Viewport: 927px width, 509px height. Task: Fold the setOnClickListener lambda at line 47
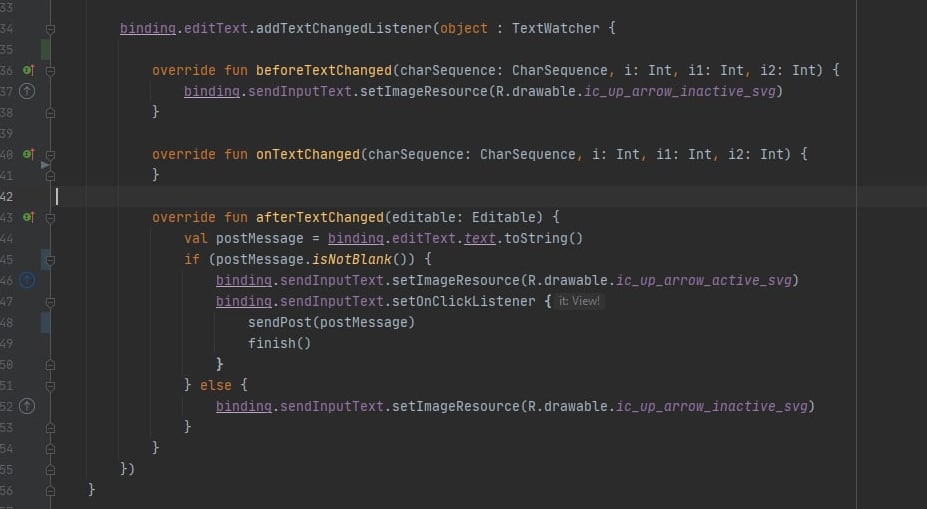pos(50,302)
